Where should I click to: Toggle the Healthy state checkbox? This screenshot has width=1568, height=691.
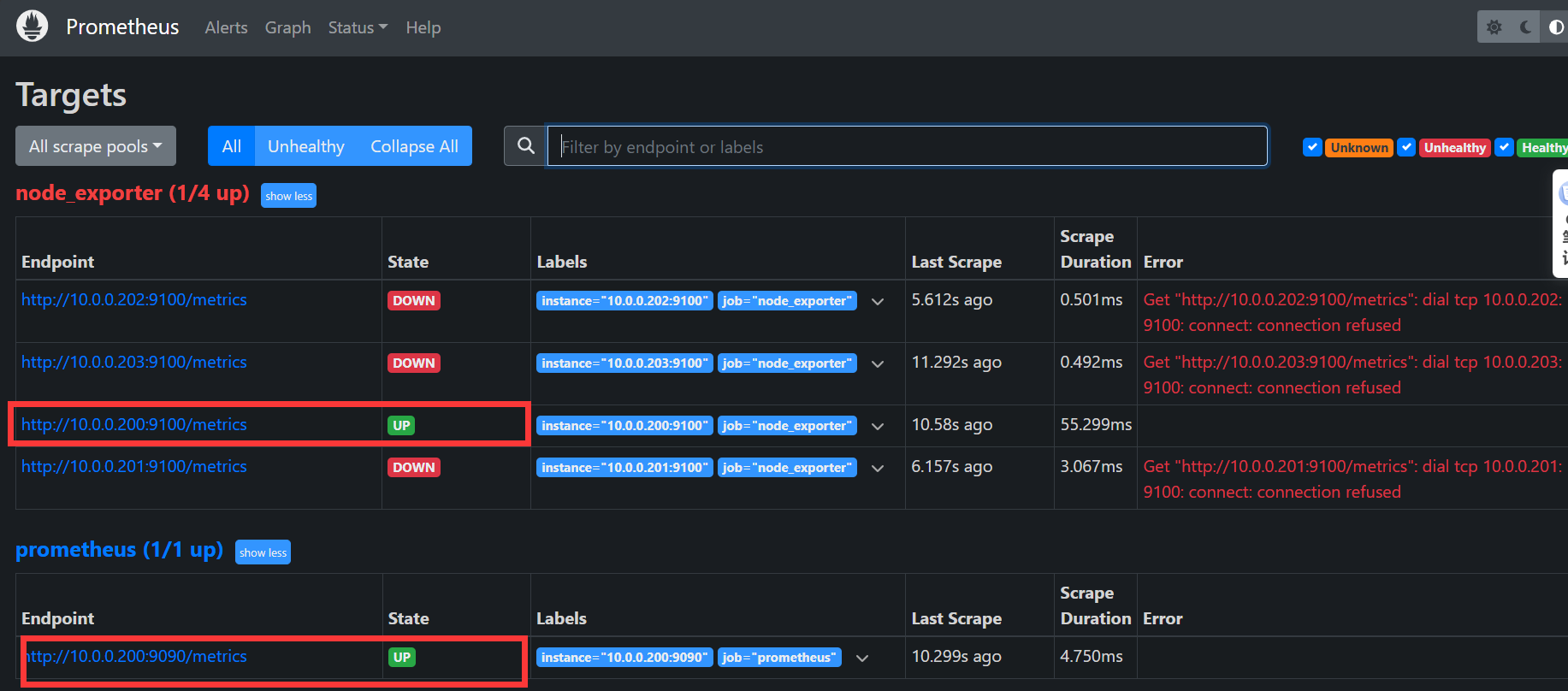[1505, 147]
